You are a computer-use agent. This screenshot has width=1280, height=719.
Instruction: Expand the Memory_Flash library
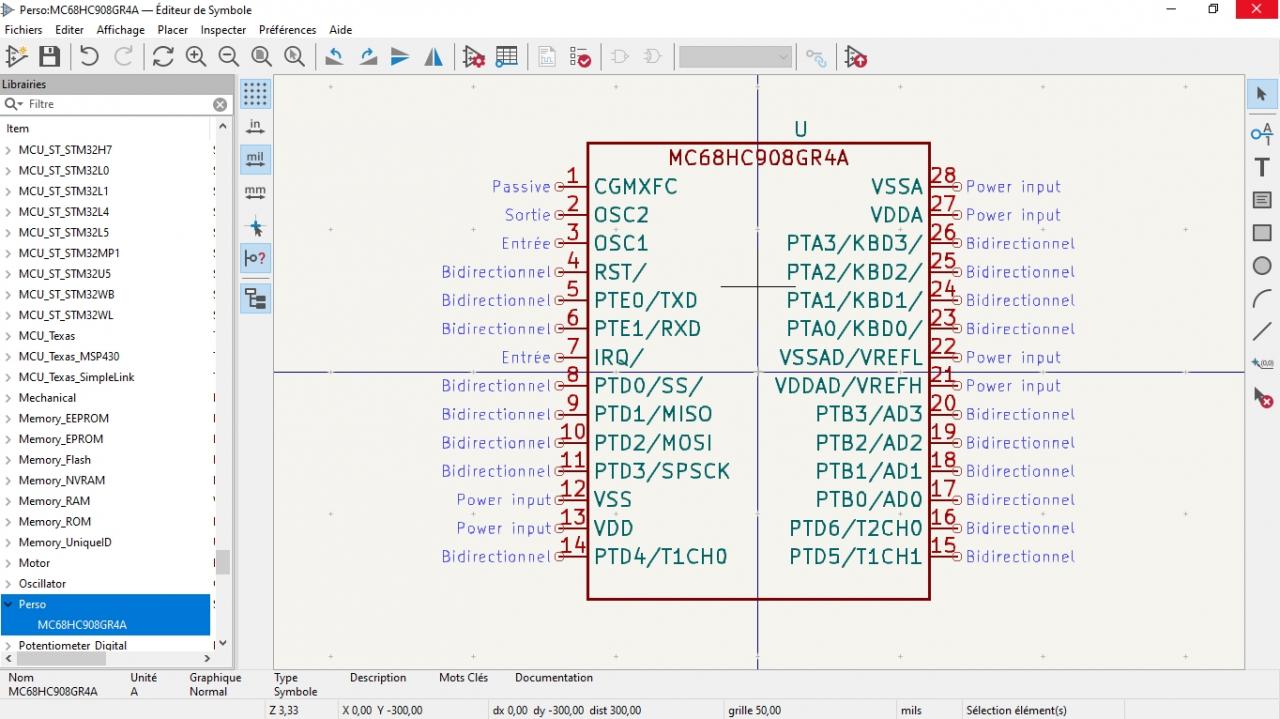click(9, 460)
